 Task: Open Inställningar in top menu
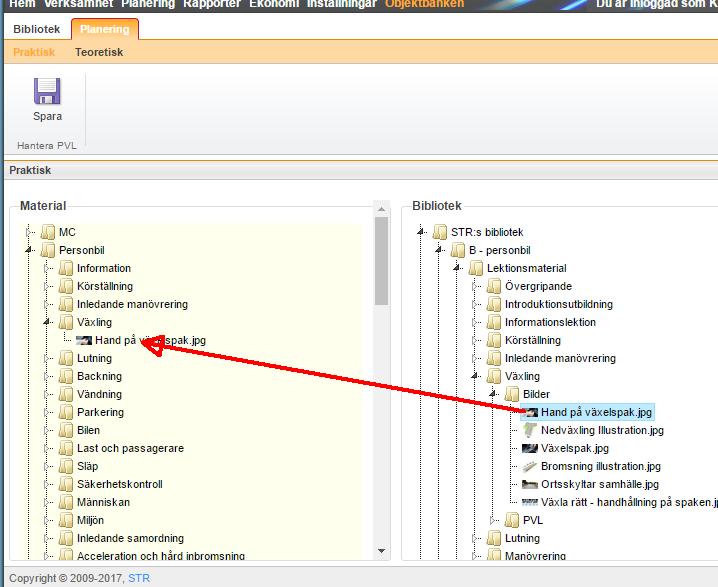342,4
